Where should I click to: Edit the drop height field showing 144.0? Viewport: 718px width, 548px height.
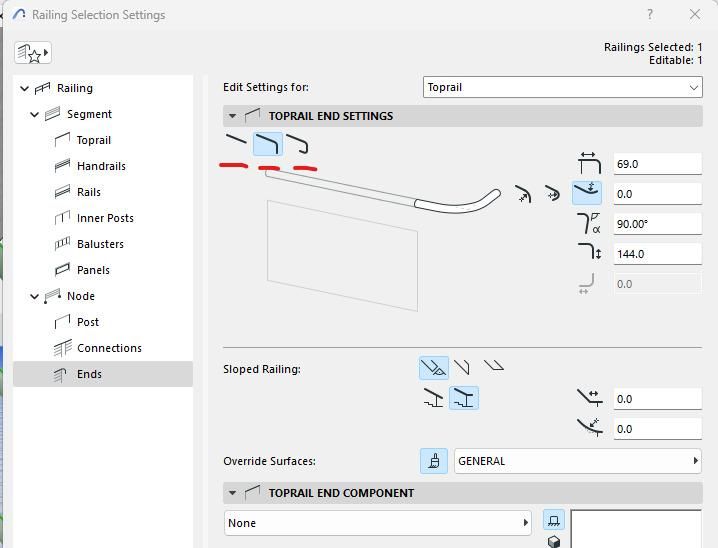657,254
